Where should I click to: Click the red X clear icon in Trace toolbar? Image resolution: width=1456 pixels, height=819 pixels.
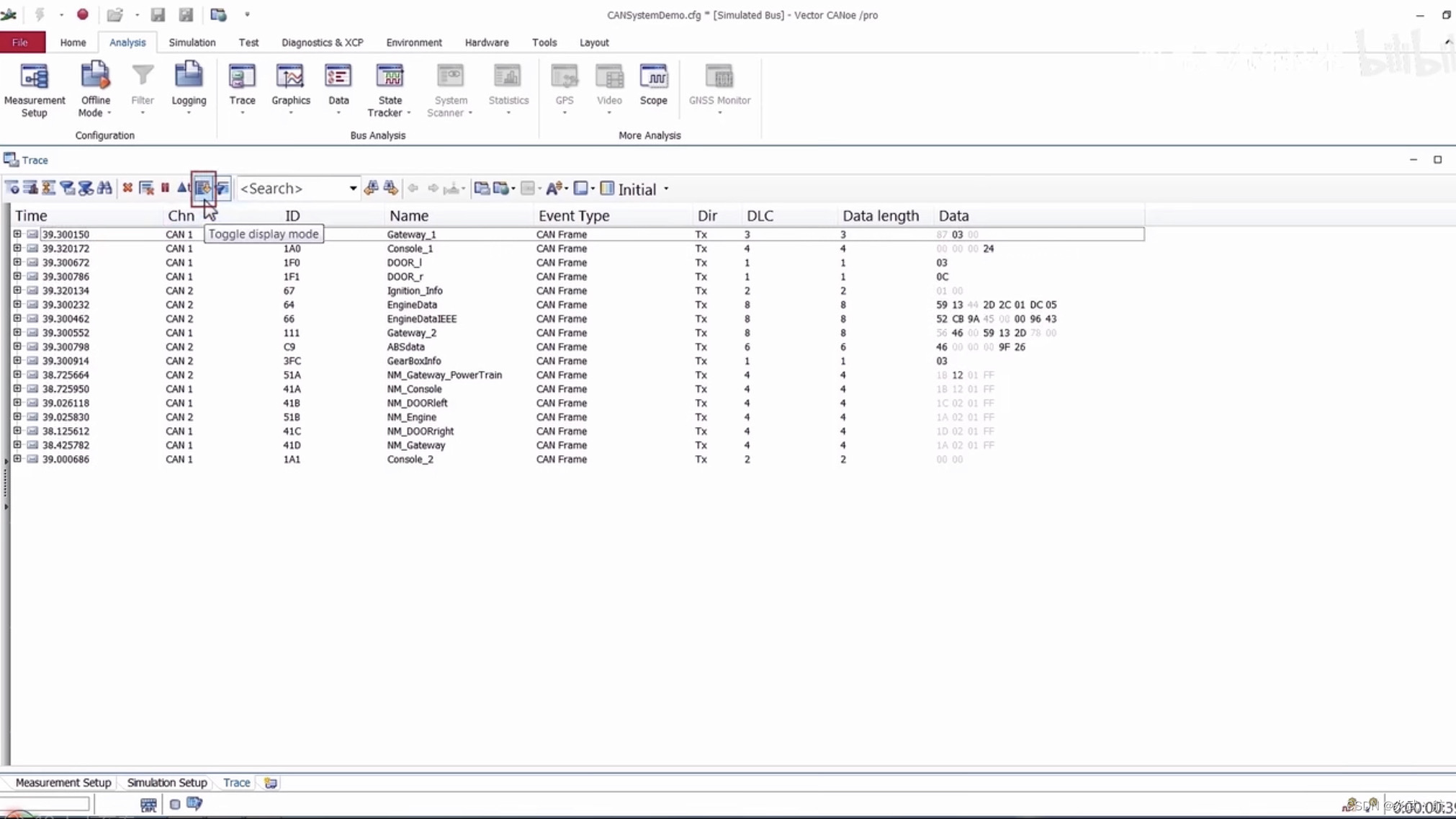coord(127,188)
